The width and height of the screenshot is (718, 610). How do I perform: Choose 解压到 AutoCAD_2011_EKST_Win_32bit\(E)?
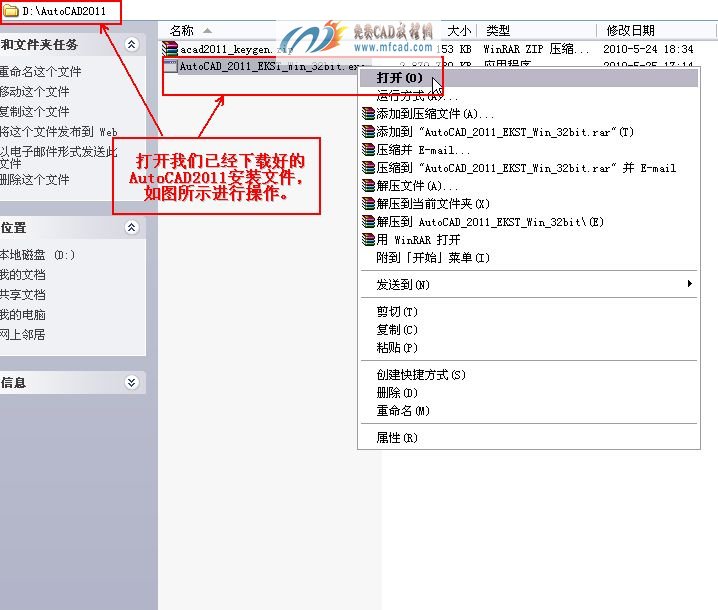tap(529, 222)
